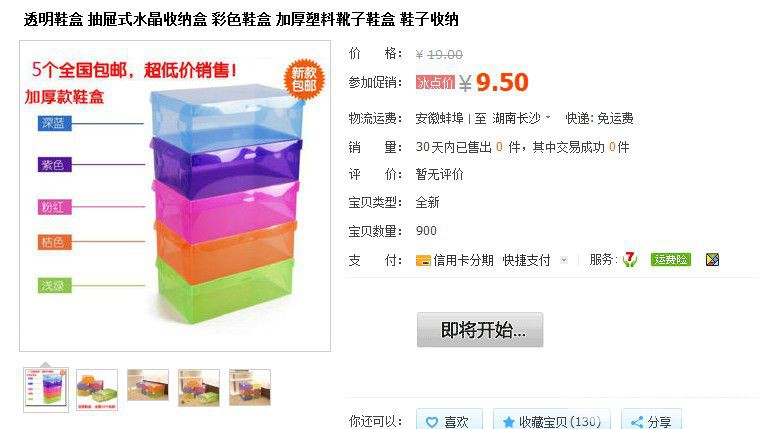Click the star icon on 收藏宝贝 button
Viewport: 766px width, 429px height.
(509, 422)
